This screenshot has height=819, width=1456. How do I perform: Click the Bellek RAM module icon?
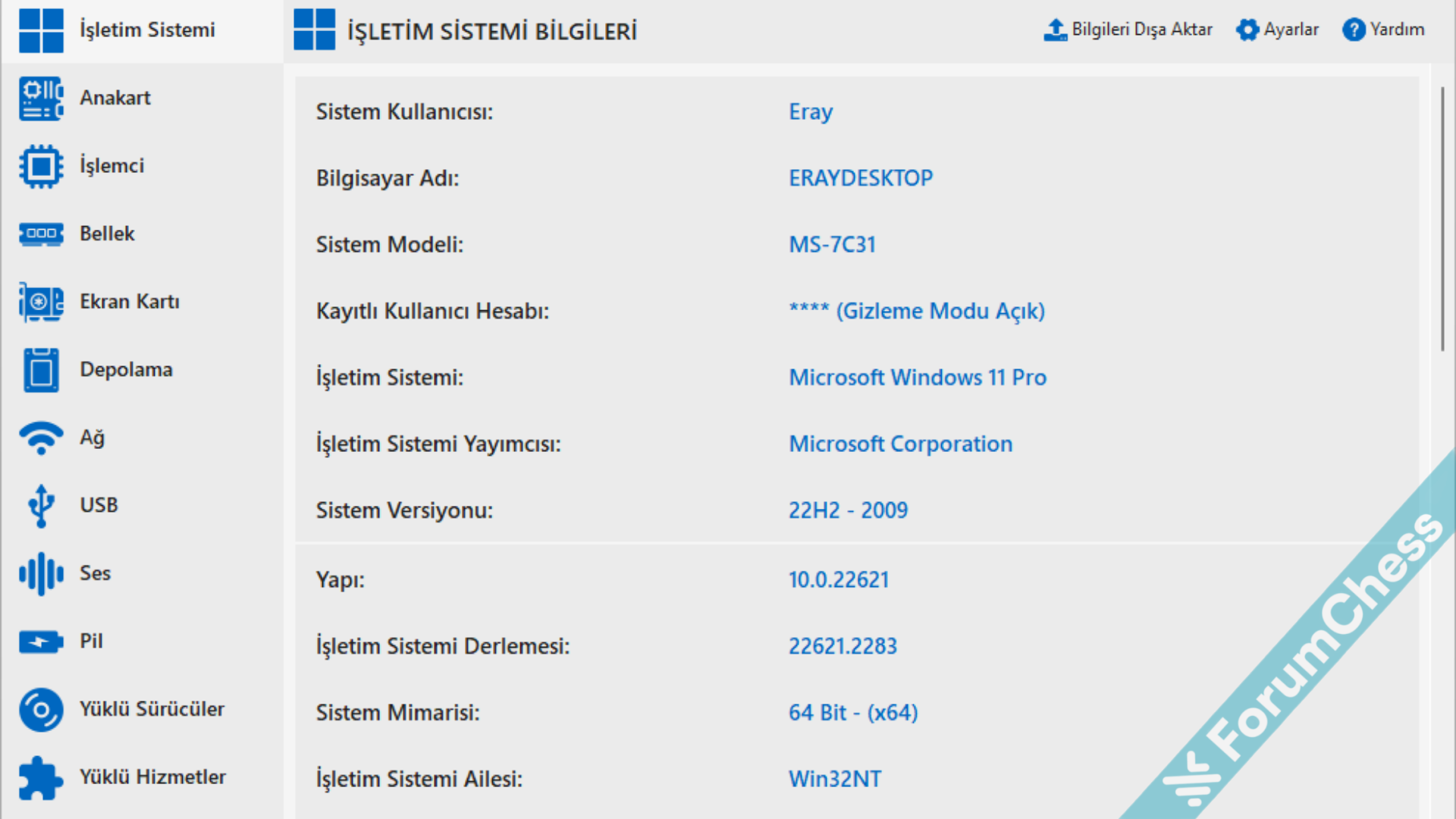41,234
